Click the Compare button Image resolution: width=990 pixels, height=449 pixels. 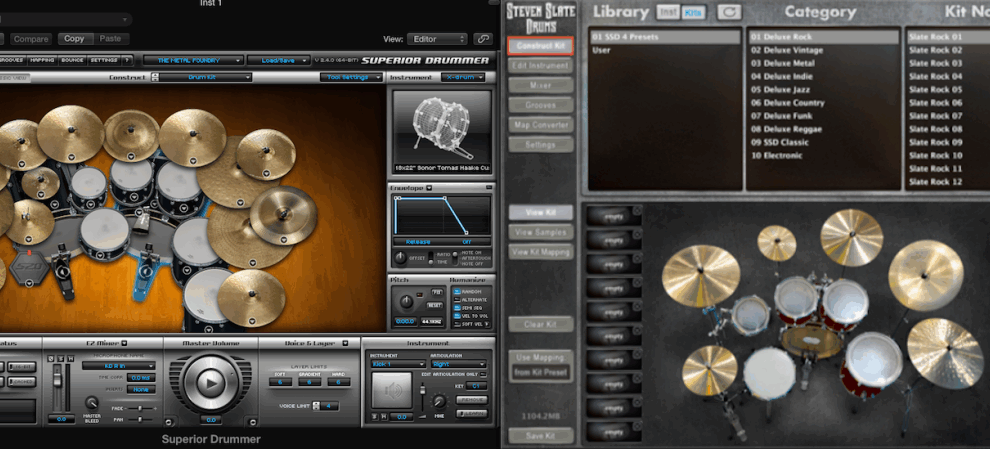31,39
